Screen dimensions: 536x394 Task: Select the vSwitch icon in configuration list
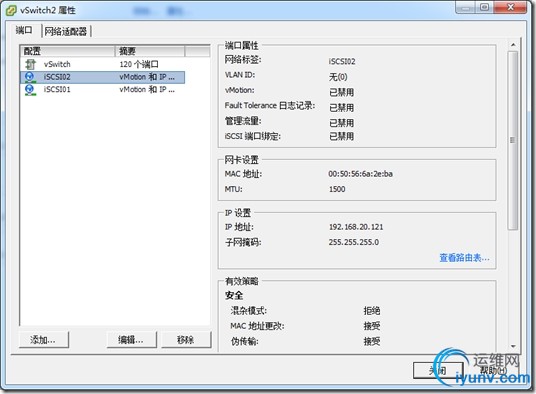pyautogui.click(x=30, y=64)
